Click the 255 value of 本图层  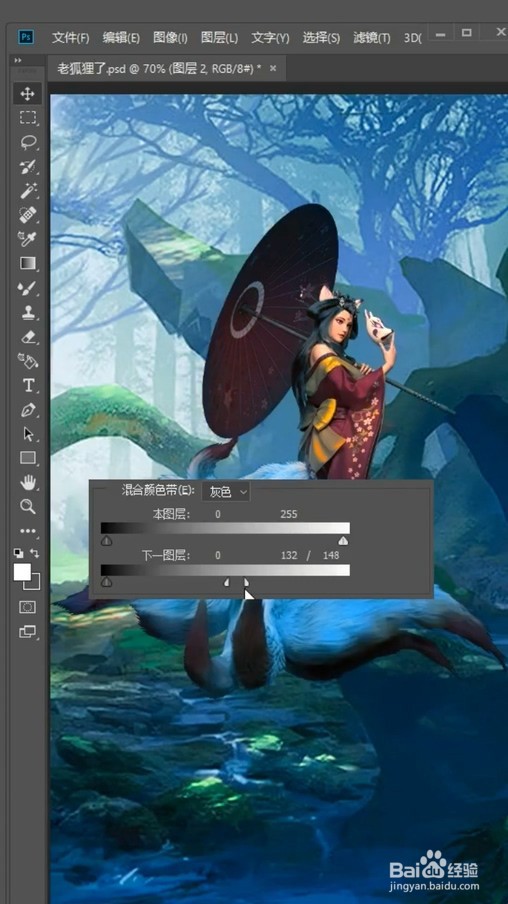click(288, 514)
